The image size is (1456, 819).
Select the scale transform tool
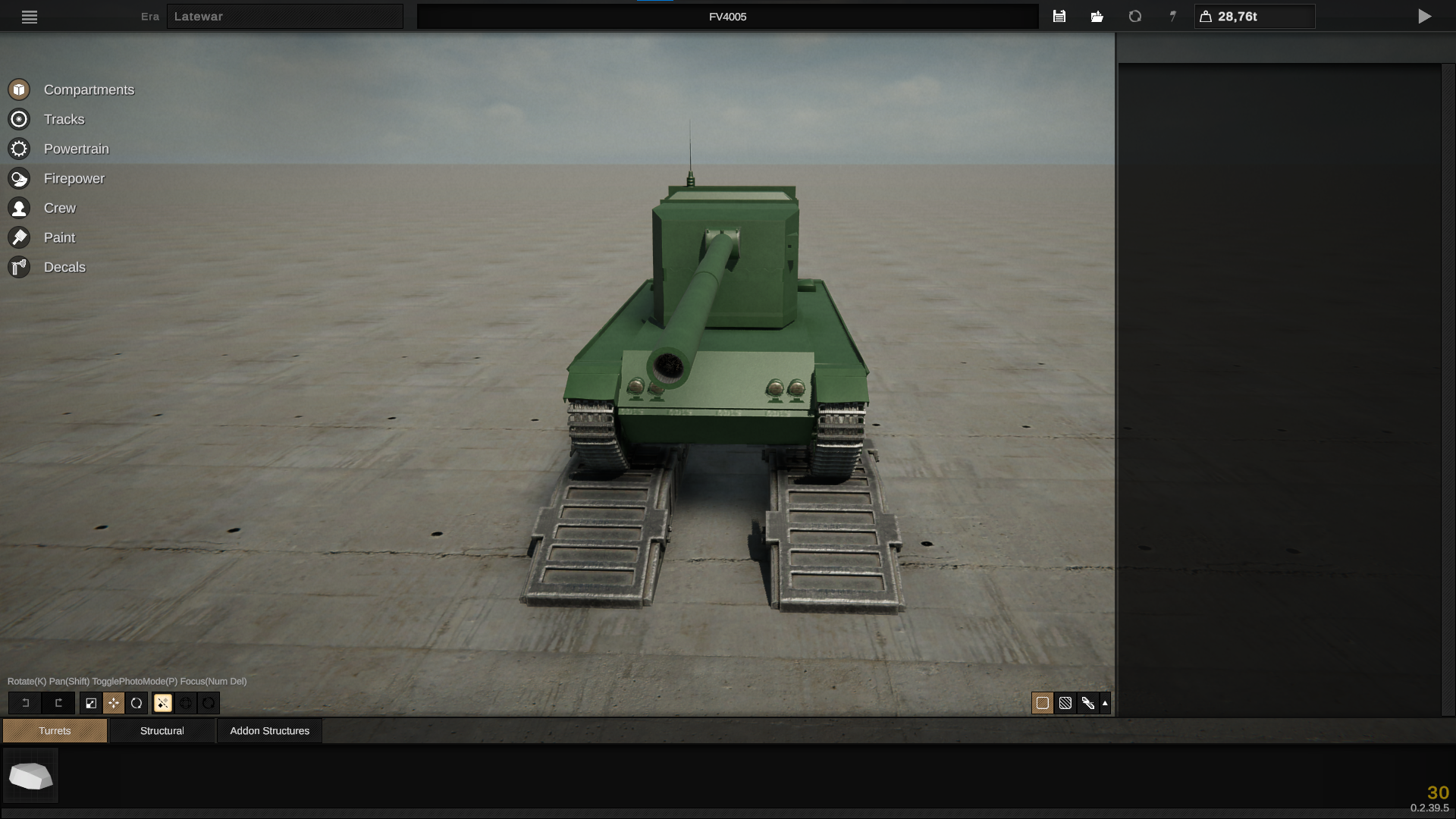[91, 703]
